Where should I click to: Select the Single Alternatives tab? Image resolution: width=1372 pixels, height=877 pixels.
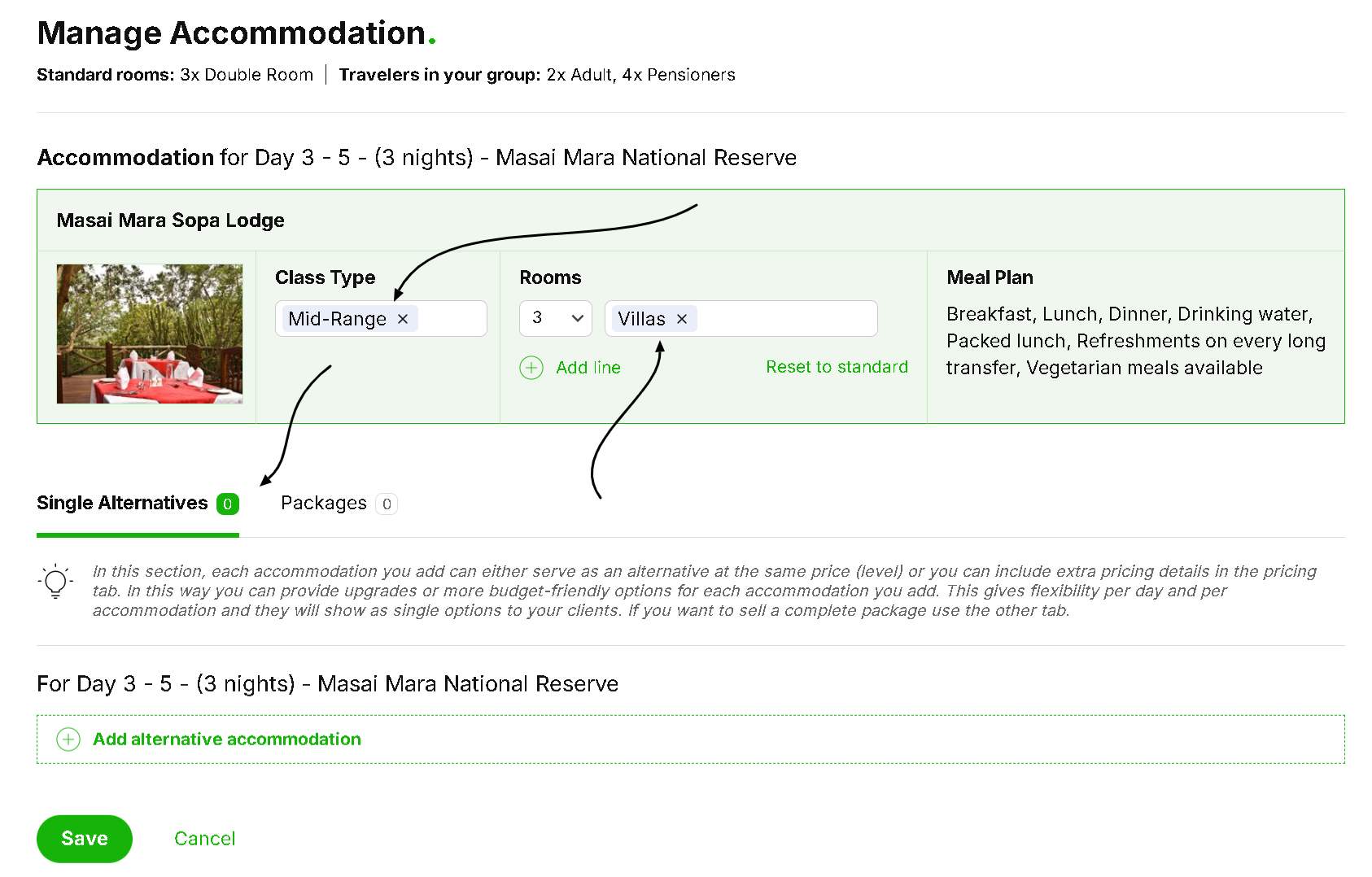click(x=122, y=504)
